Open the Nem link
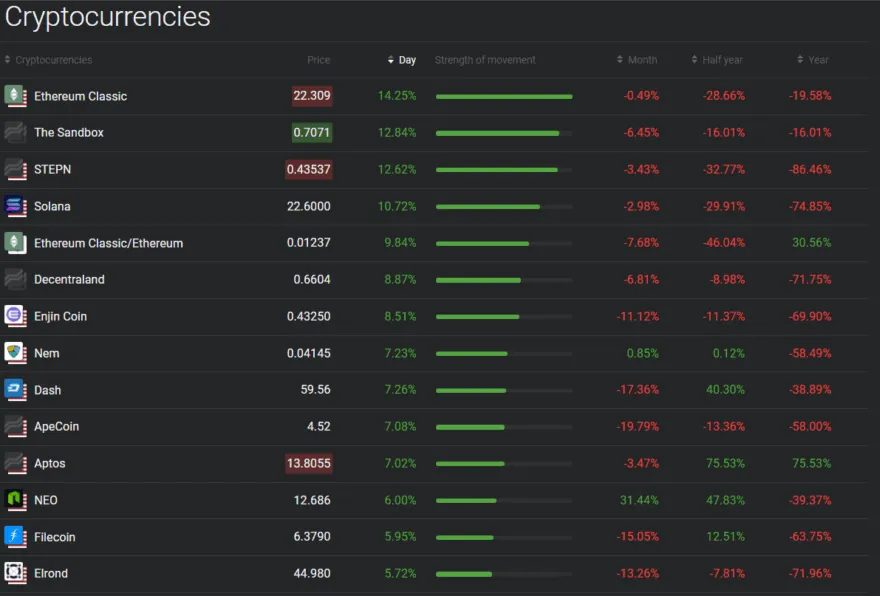Viewport: 880px width, 596px height. (x=47, y=353)
